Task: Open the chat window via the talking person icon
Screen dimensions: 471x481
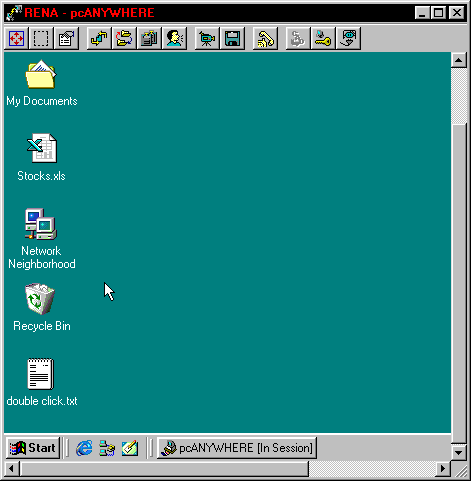Action: pyautogui.click(x=174, y=39)
